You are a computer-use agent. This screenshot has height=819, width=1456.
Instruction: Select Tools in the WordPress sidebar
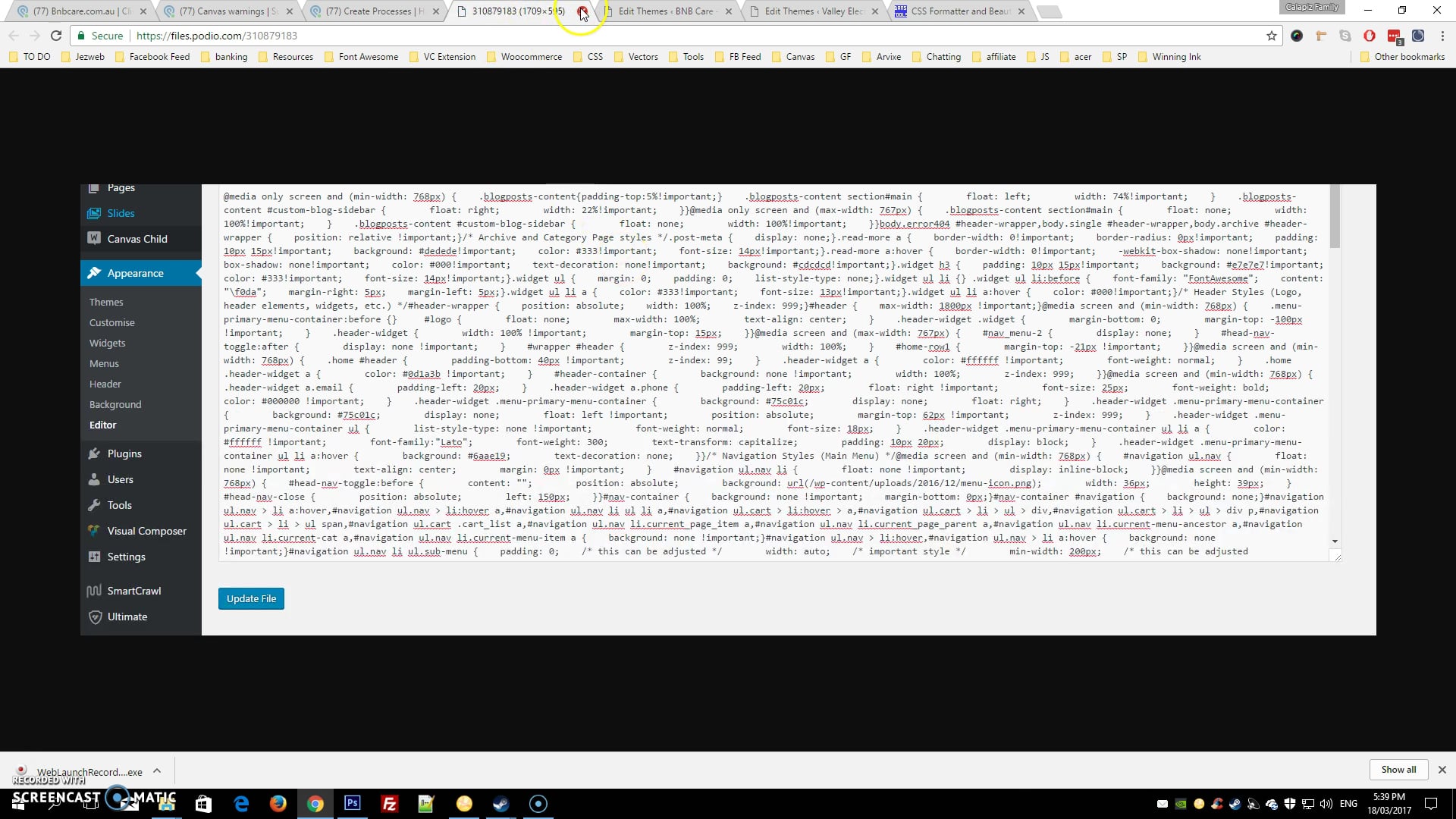[119, 504]
